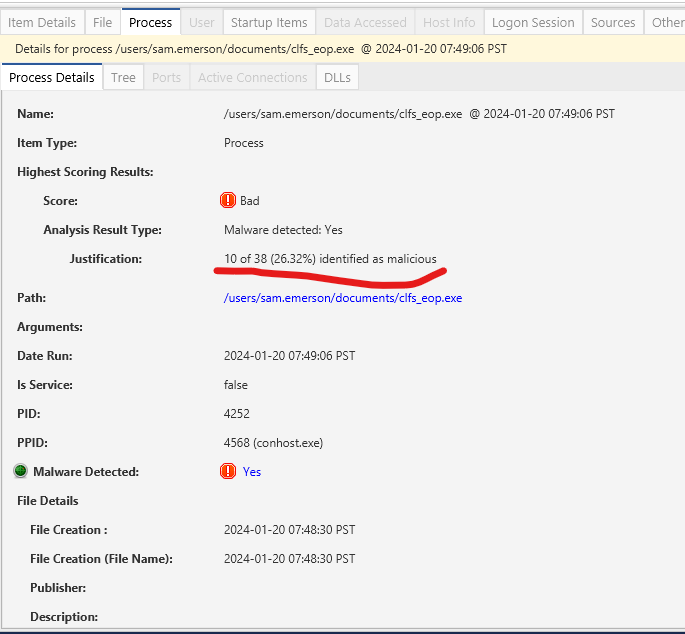The width and height of the screenshot is (685, 634).
Task: Click the red alert icon beside Bad score
Action: pyautogui.click(x=228, y=201)
